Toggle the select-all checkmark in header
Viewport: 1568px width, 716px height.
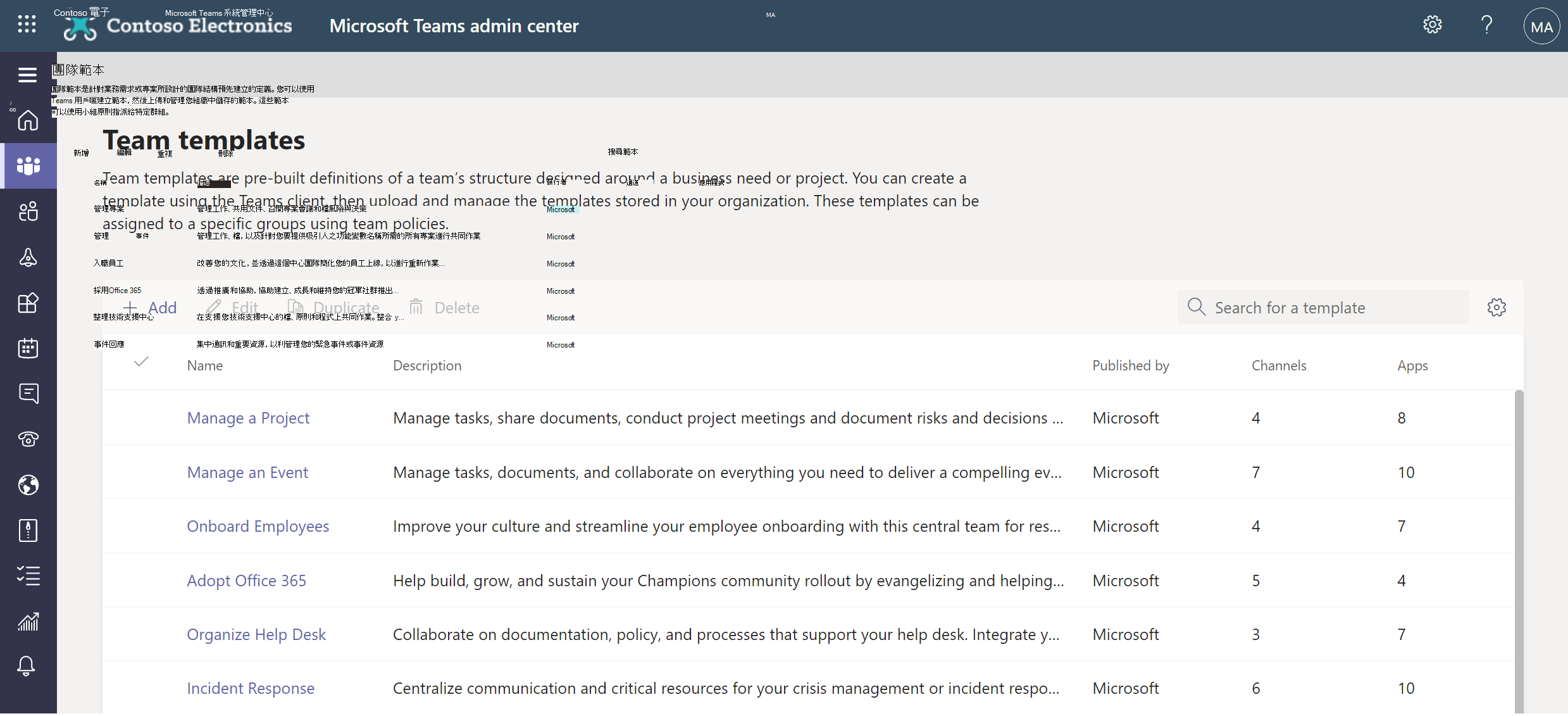pyautogui.click(x=141, y=362)
